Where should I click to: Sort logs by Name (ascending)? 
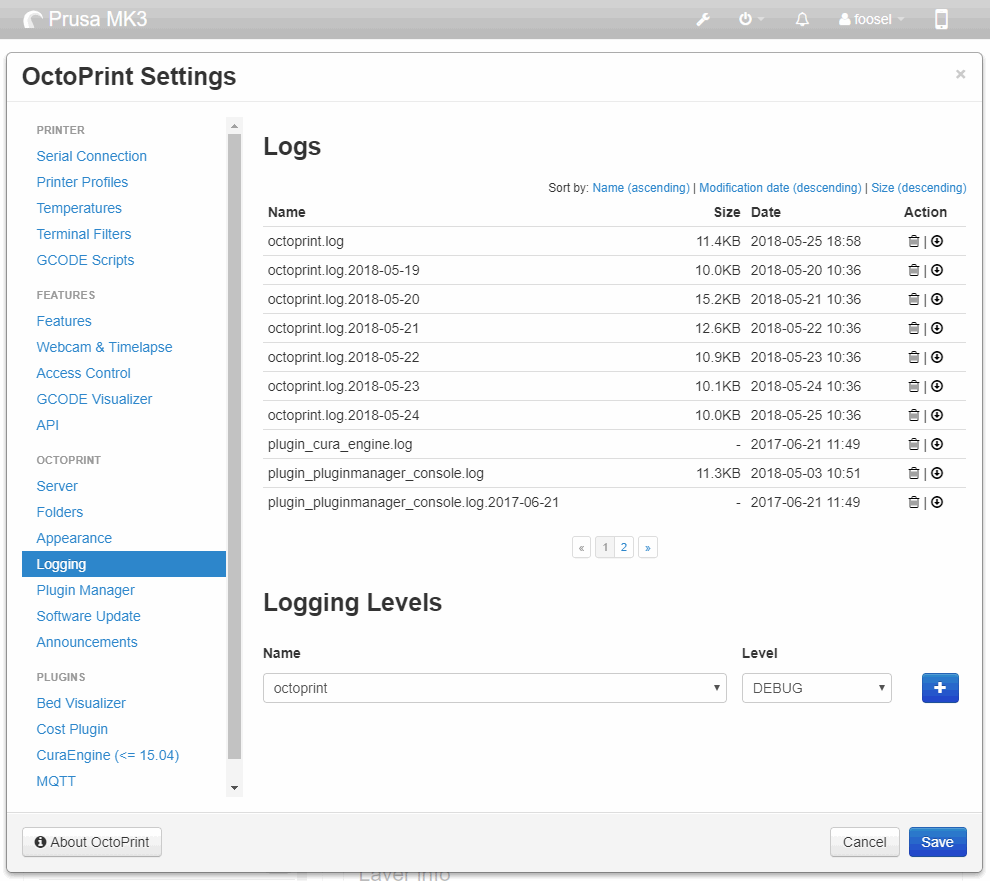pyautogui.click(x=641, y=188)
